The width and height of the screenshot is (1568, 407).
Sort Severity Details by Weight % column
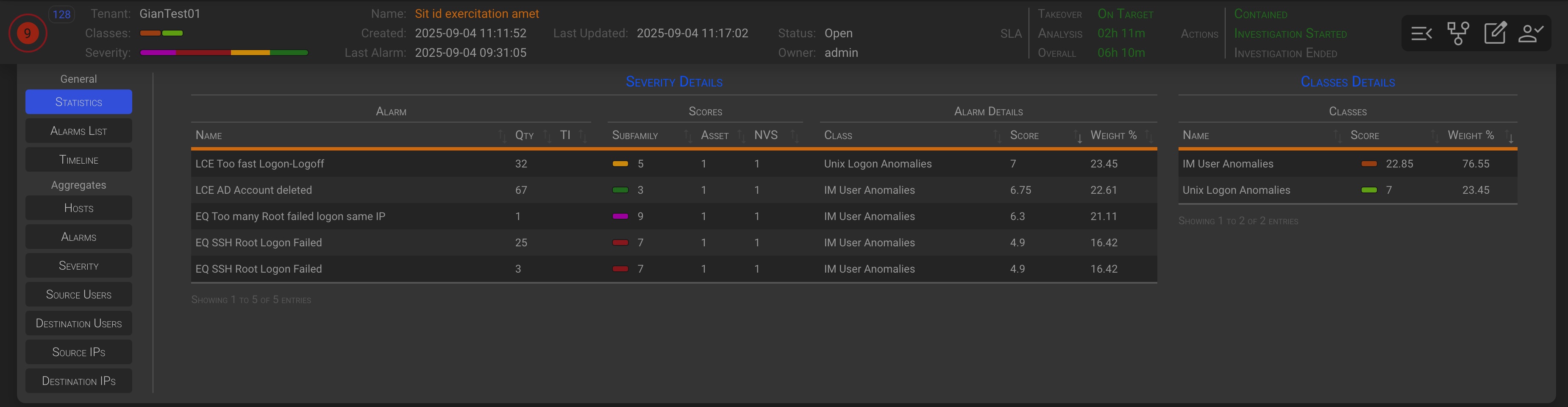click(x=1113, y=135)
